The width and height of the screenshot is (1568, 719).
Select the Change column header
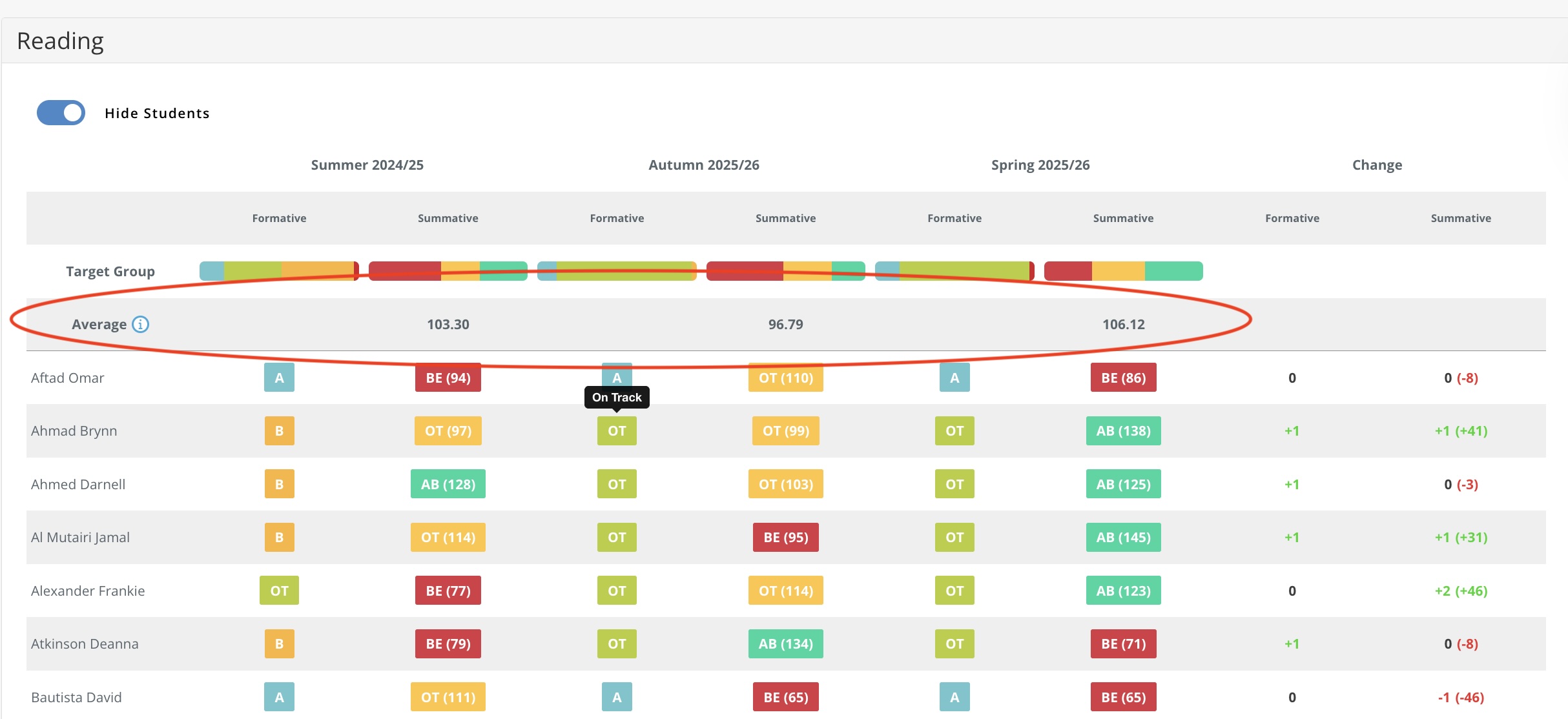pyautogui.click(x=1377, y=165)
